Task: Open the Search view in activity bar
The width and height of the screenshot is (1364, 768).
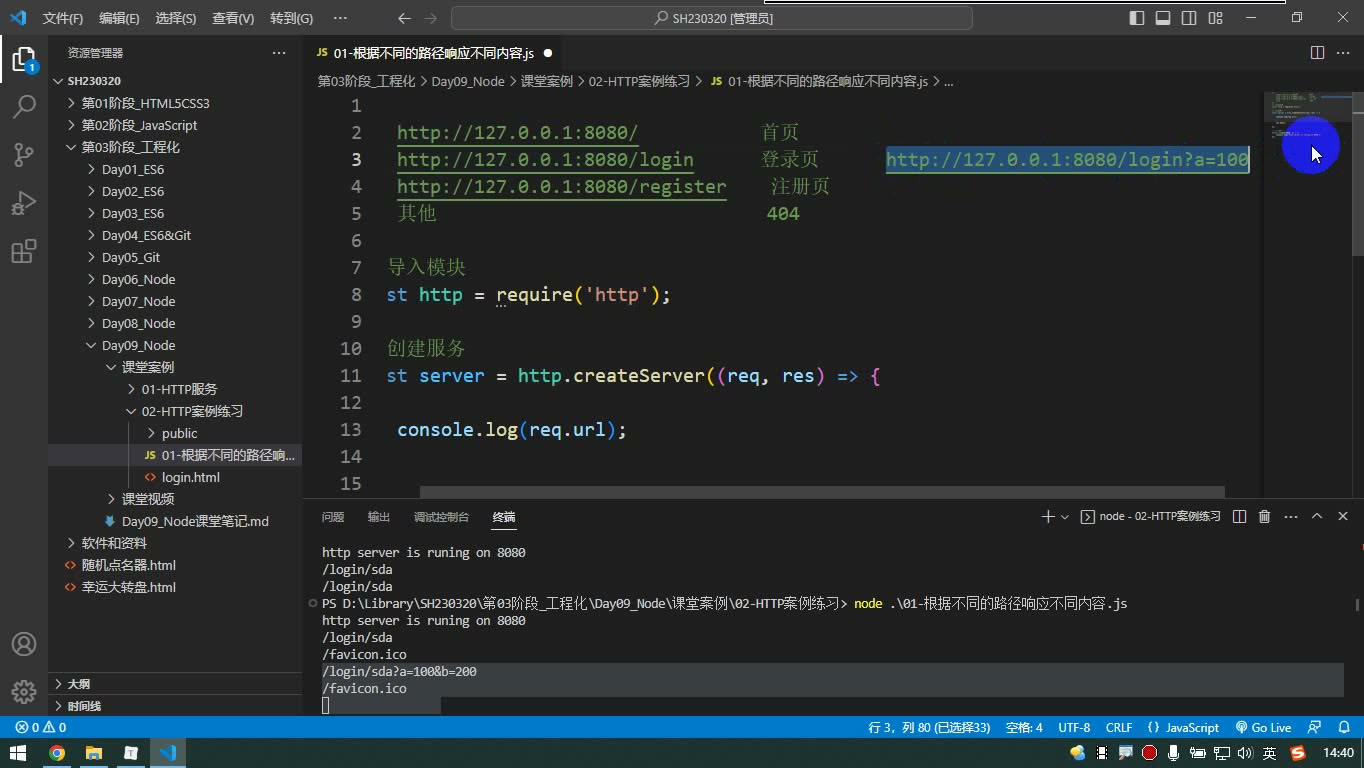Action: [23, 106]
